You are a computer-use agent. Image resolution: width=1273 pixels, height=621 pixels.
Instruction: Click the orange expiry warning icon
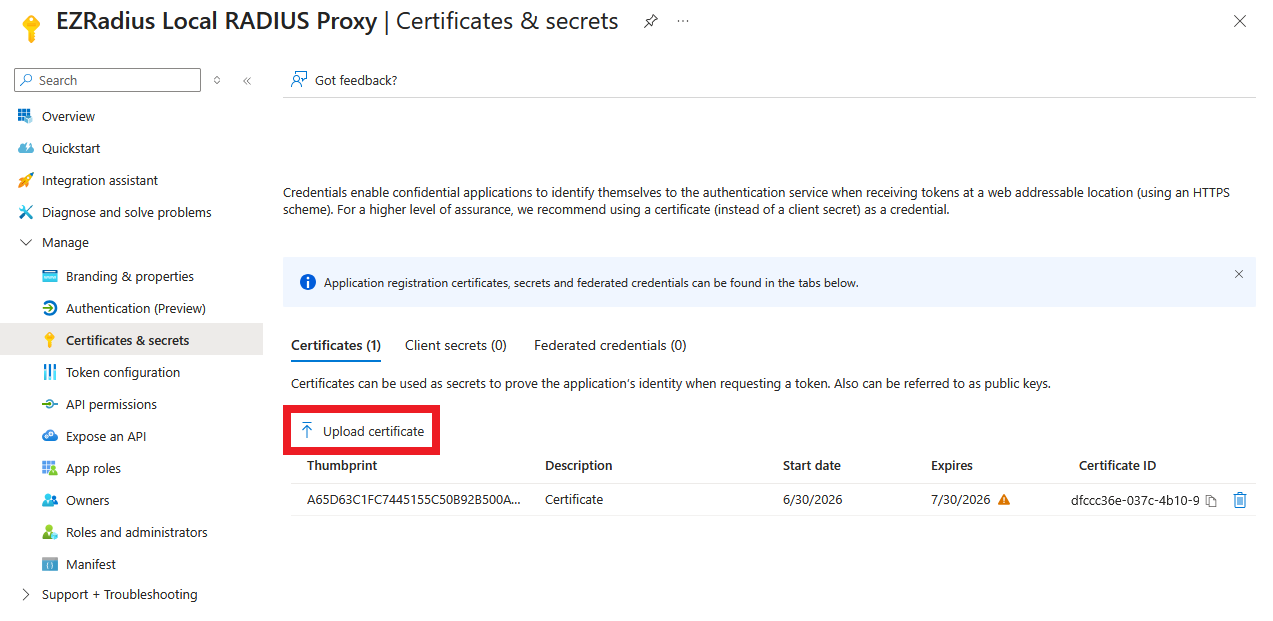point(1004,499)
